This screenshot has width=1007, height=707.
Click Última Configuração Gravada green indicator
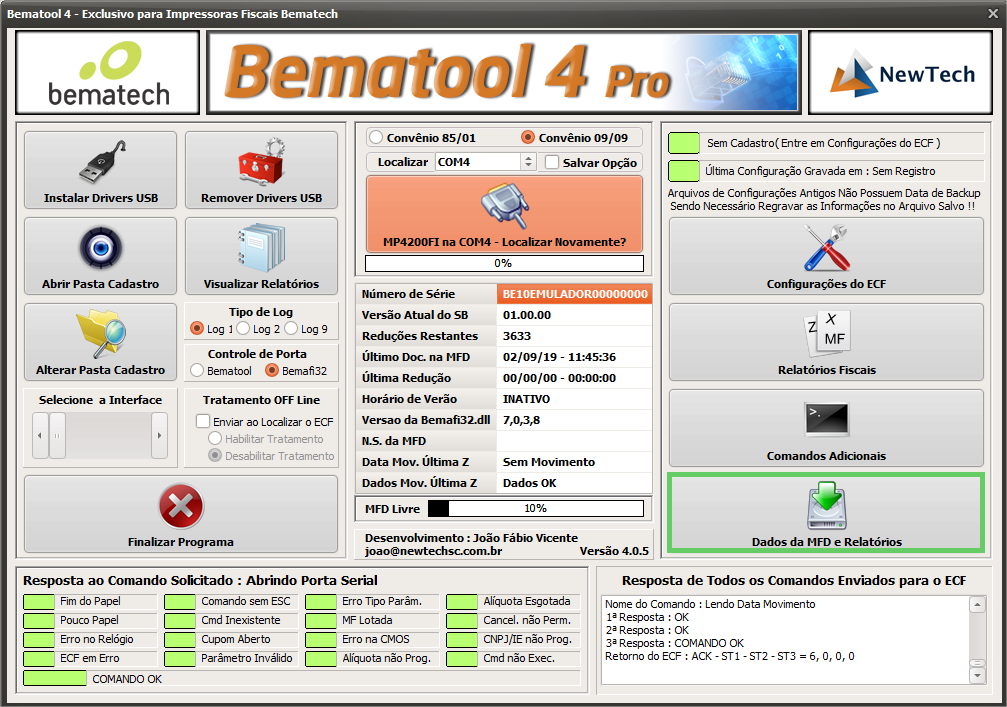pyautogui.click(x=684, y=171)
